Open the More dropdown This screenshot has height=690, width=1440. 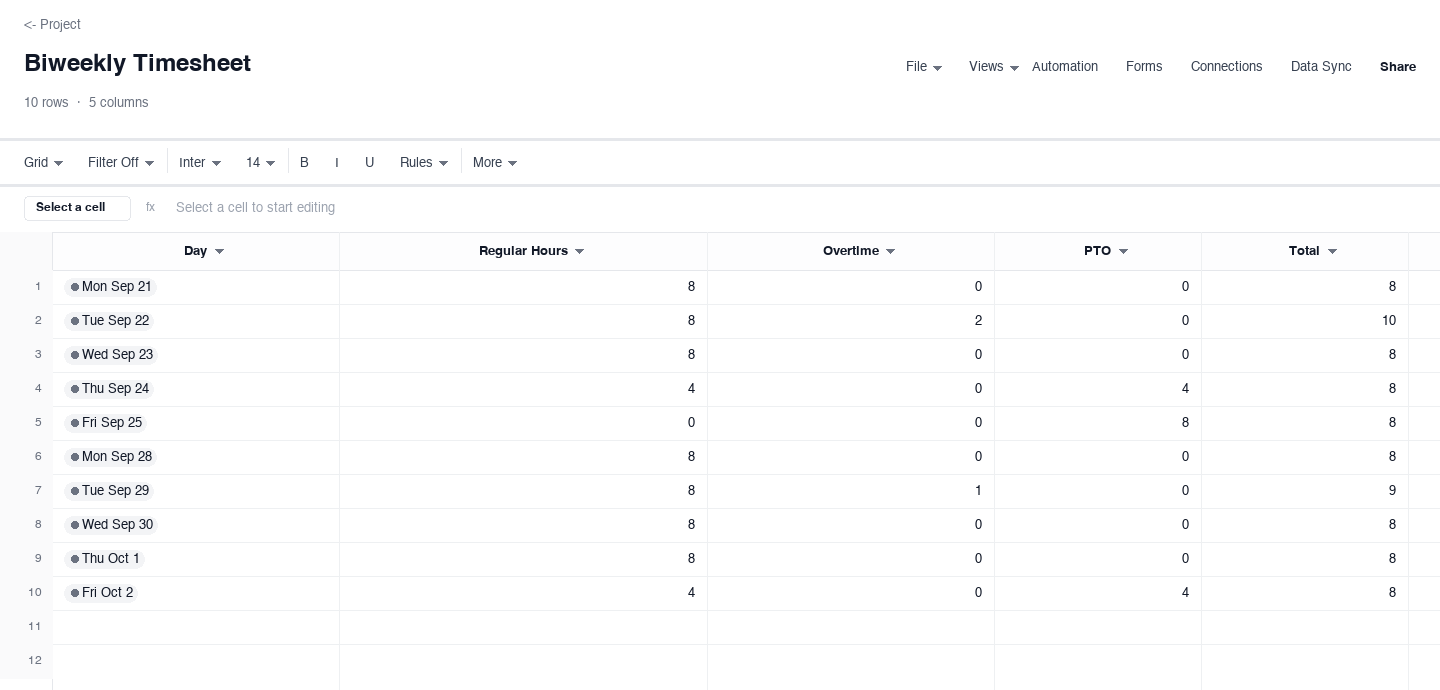pos(495,163)
